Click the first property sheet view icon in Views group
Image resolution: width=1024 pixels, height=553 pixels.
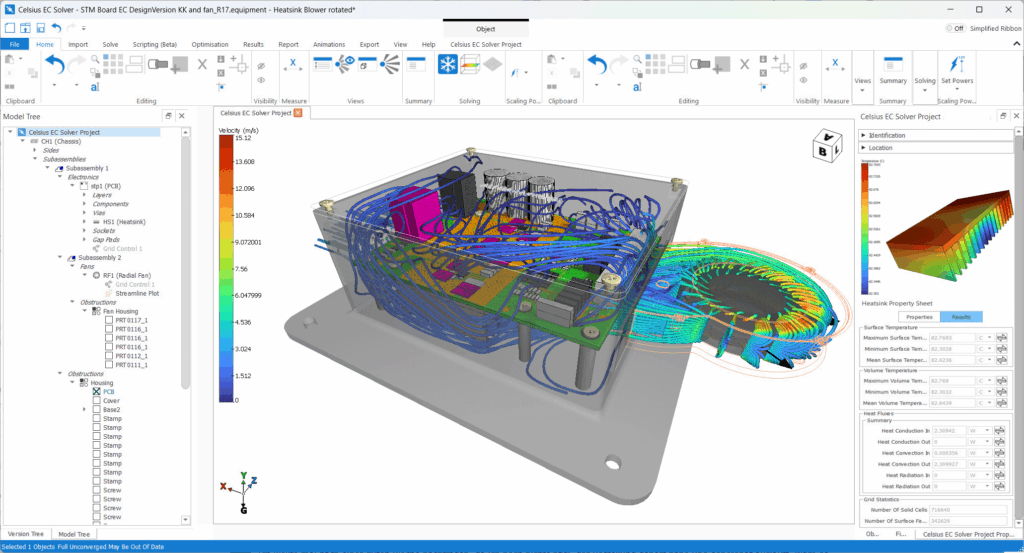[x=323, y=63]
